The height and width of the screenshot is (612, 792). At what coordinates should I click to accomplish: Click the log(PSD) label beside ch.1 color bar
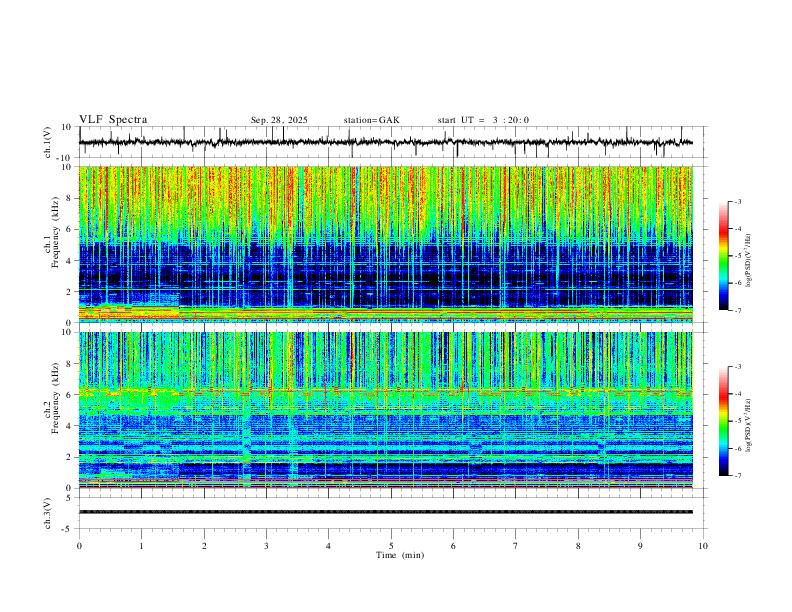coord(749,260)
